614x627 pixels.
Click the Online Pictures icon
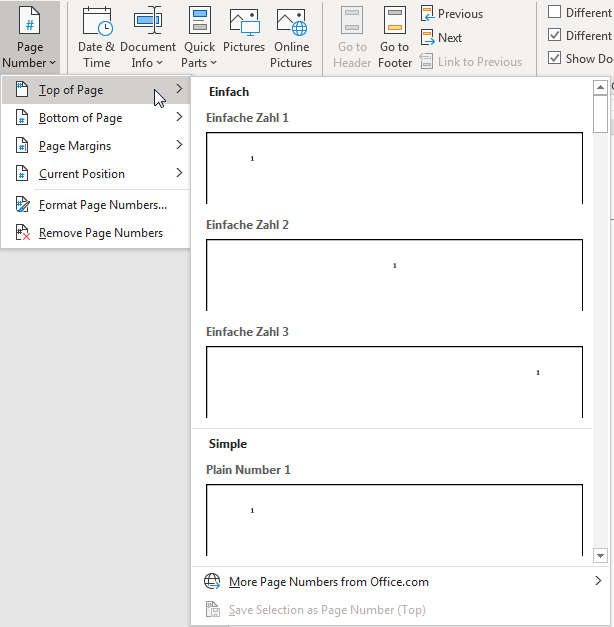click(x=291, y=21)
